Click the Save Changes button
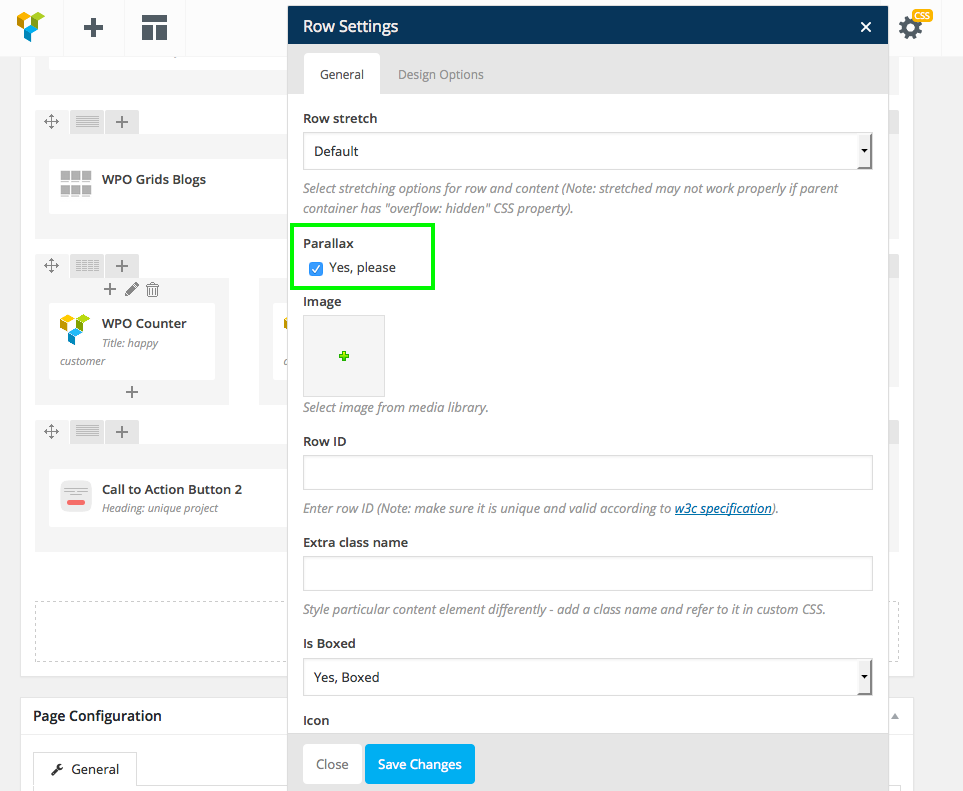963x791 pixels. pos(419,764)
